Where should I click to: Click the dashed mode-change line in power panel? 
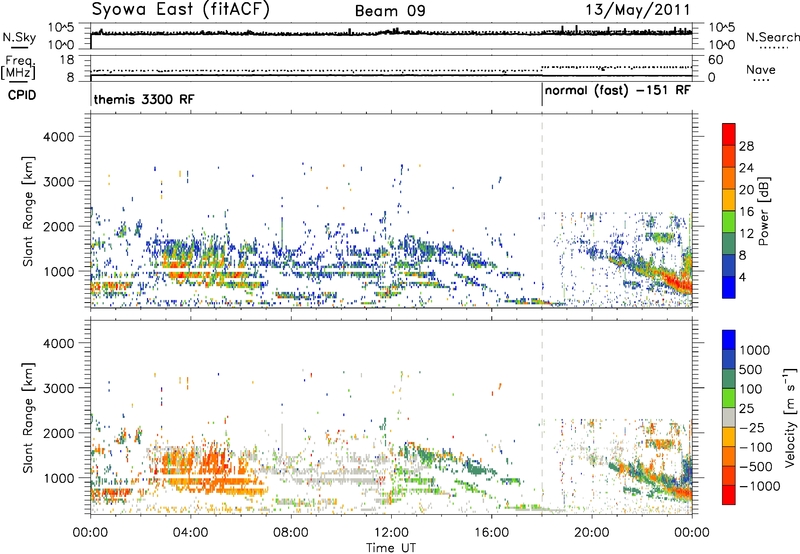coord(542,211)
